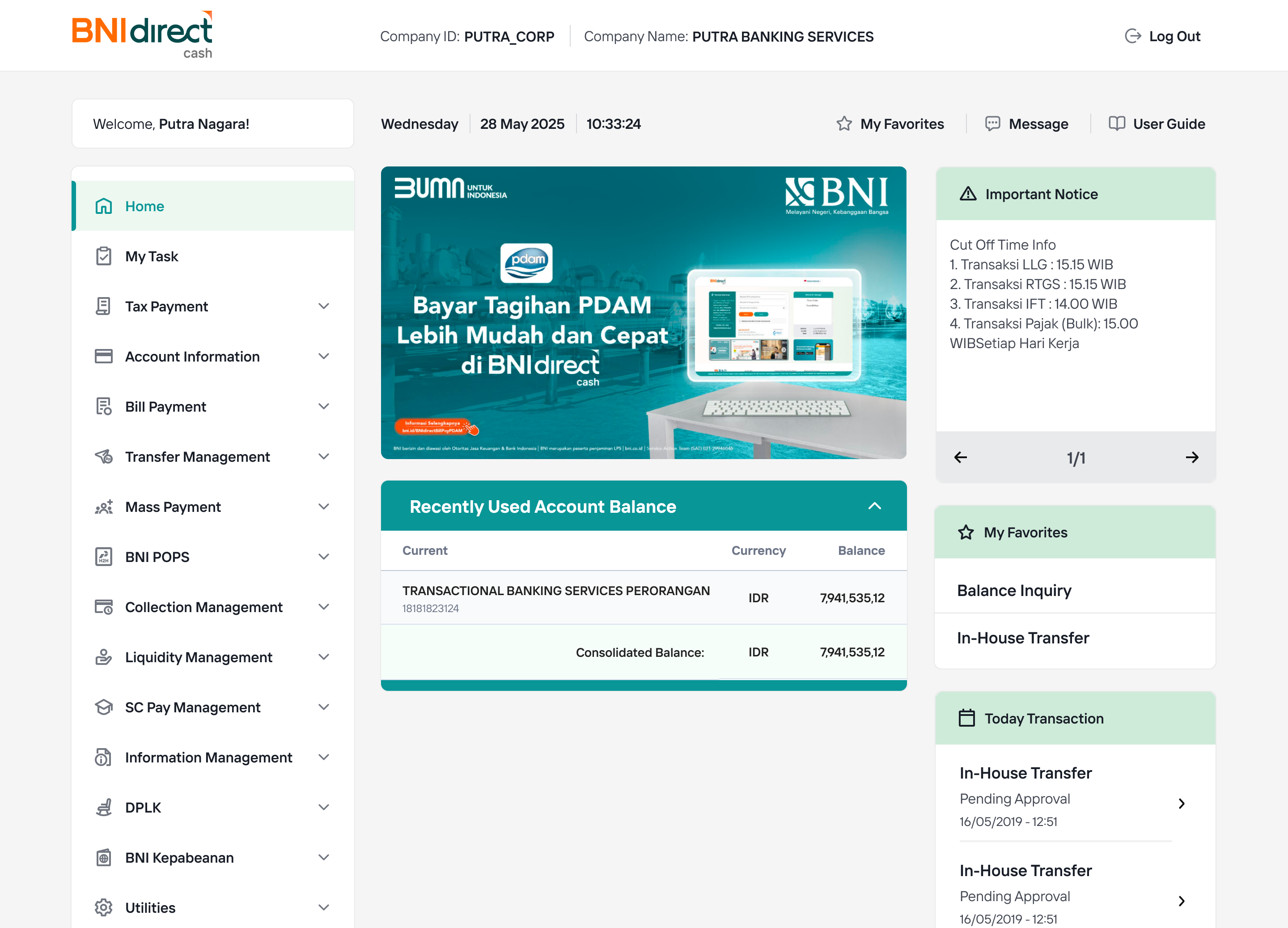
Task: Open Balance Inquiry from My Favorites
Action: click(1014, 590)
